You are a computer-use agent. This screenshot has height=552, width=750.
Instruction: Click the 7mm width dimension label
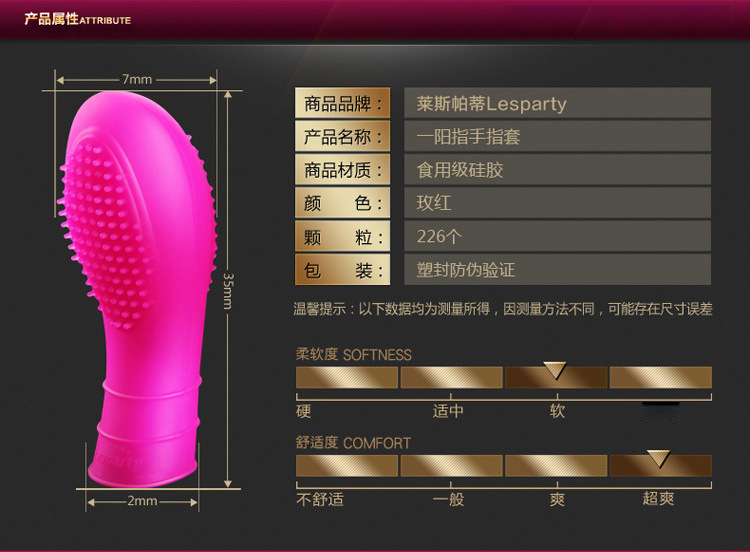click(x=137, y=79)
